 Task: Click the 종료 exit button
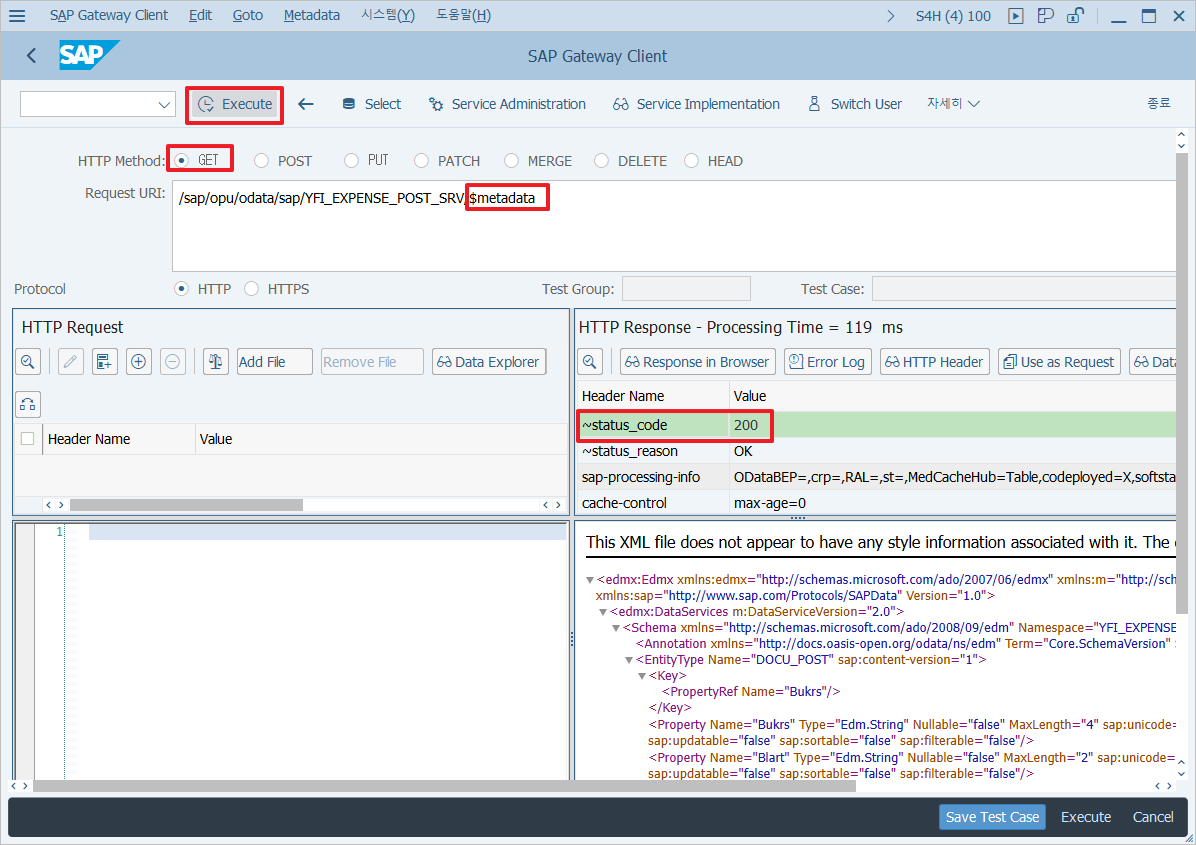pos(1159,103)
